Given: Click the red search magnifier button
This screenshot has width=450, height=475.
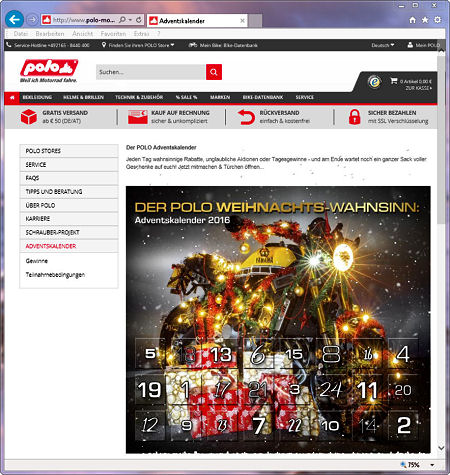Looking at the screenshot, I should [x=214, y=72].
